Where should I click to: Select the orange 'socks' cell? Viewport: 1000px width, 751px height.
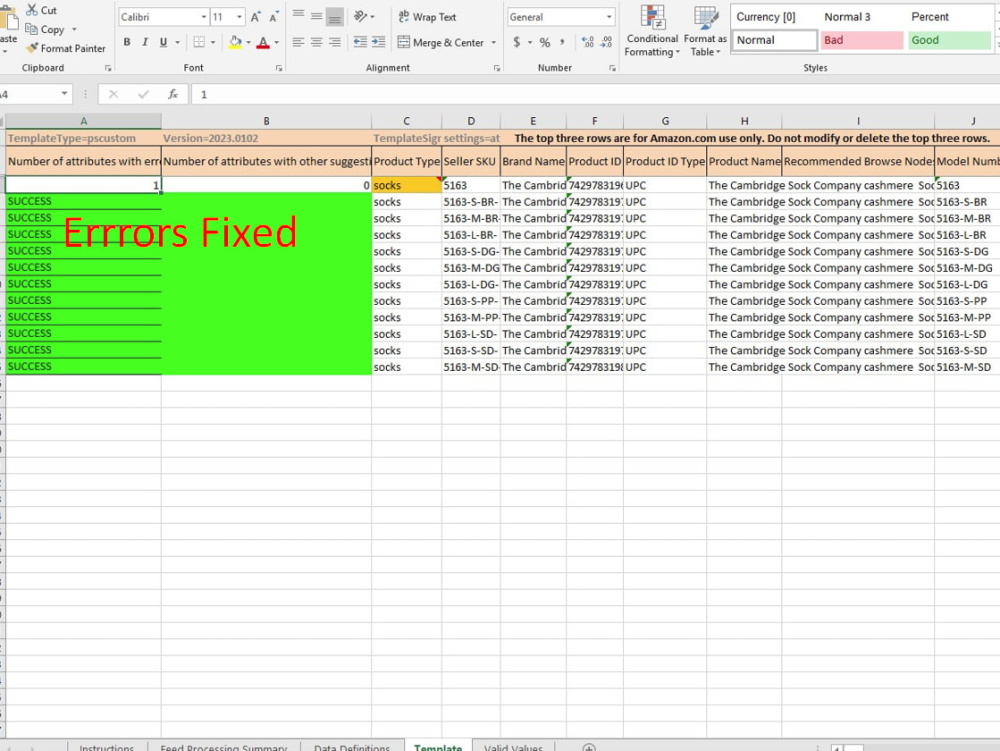406,185
